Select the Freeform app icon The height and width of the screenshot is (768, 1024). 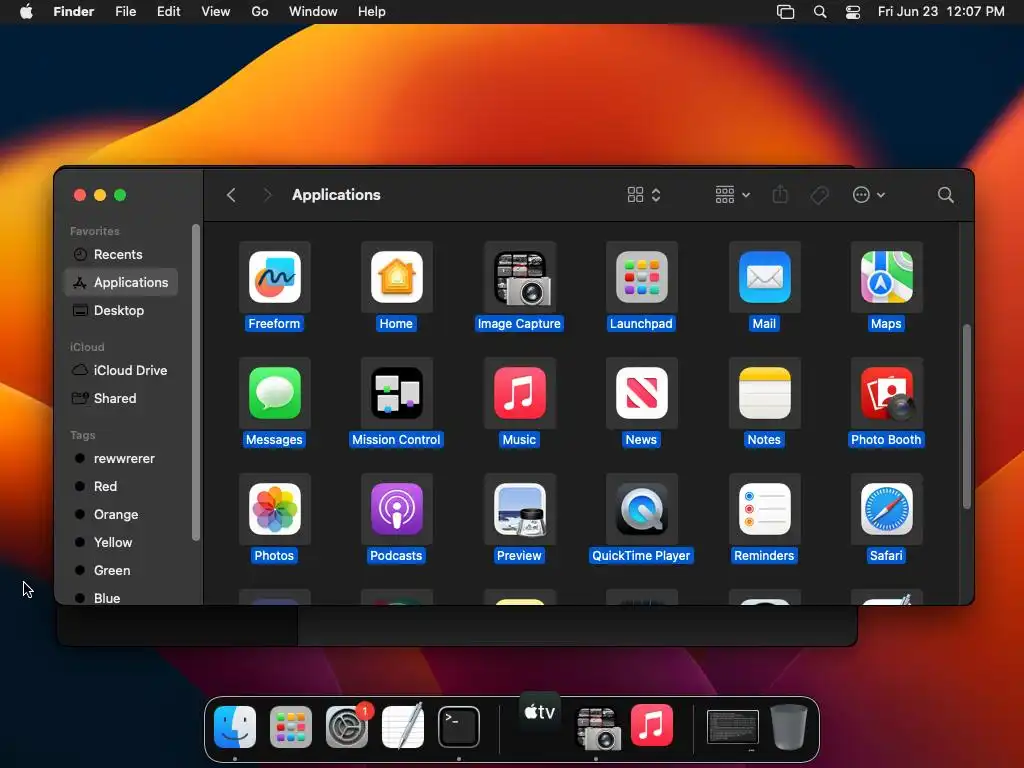274,277
